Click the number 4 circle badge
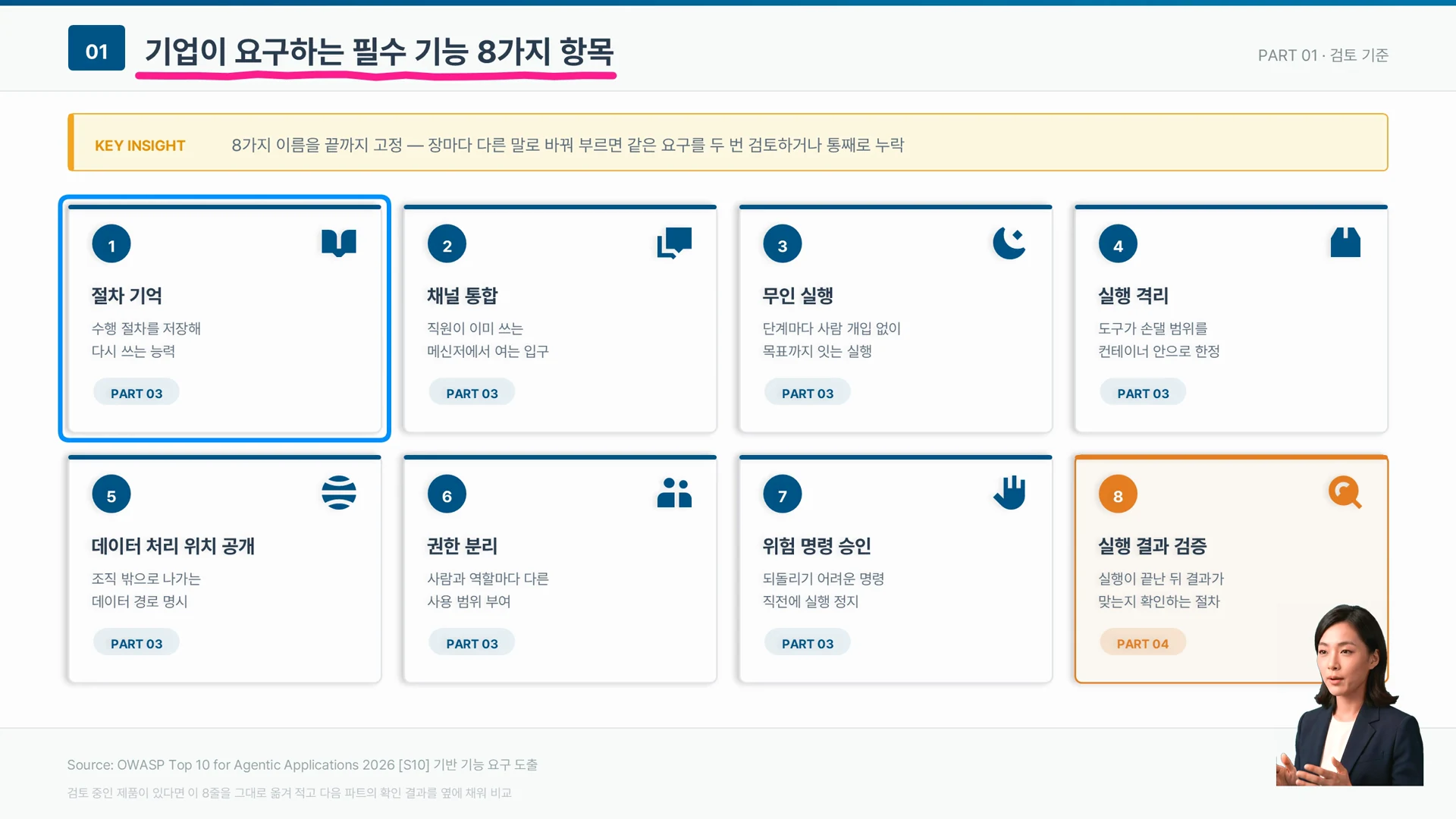 pyautogui.click(x=1118, y=244)
